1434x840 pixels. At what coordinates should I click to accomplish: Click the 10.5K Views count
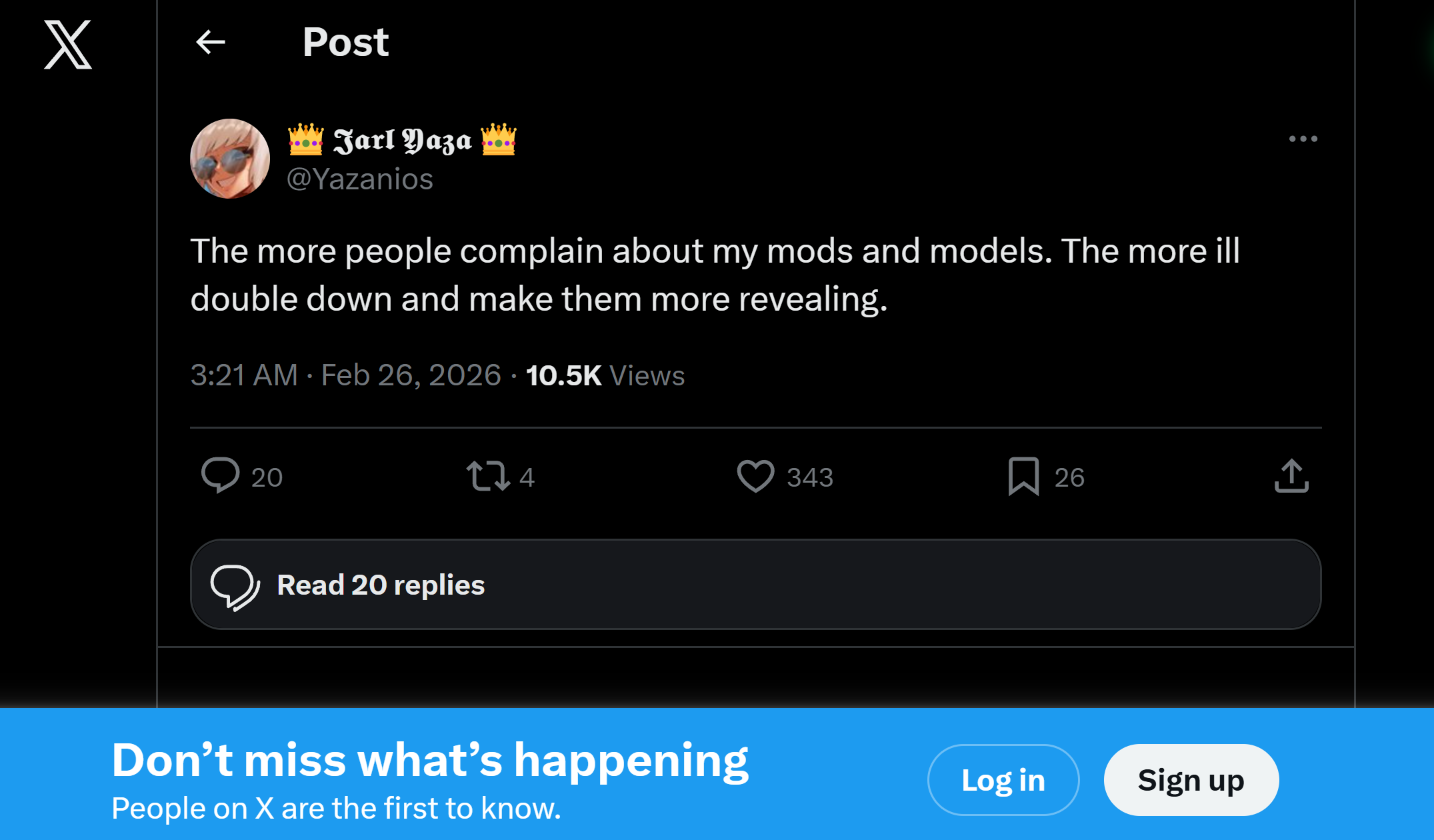coord(605,375)
